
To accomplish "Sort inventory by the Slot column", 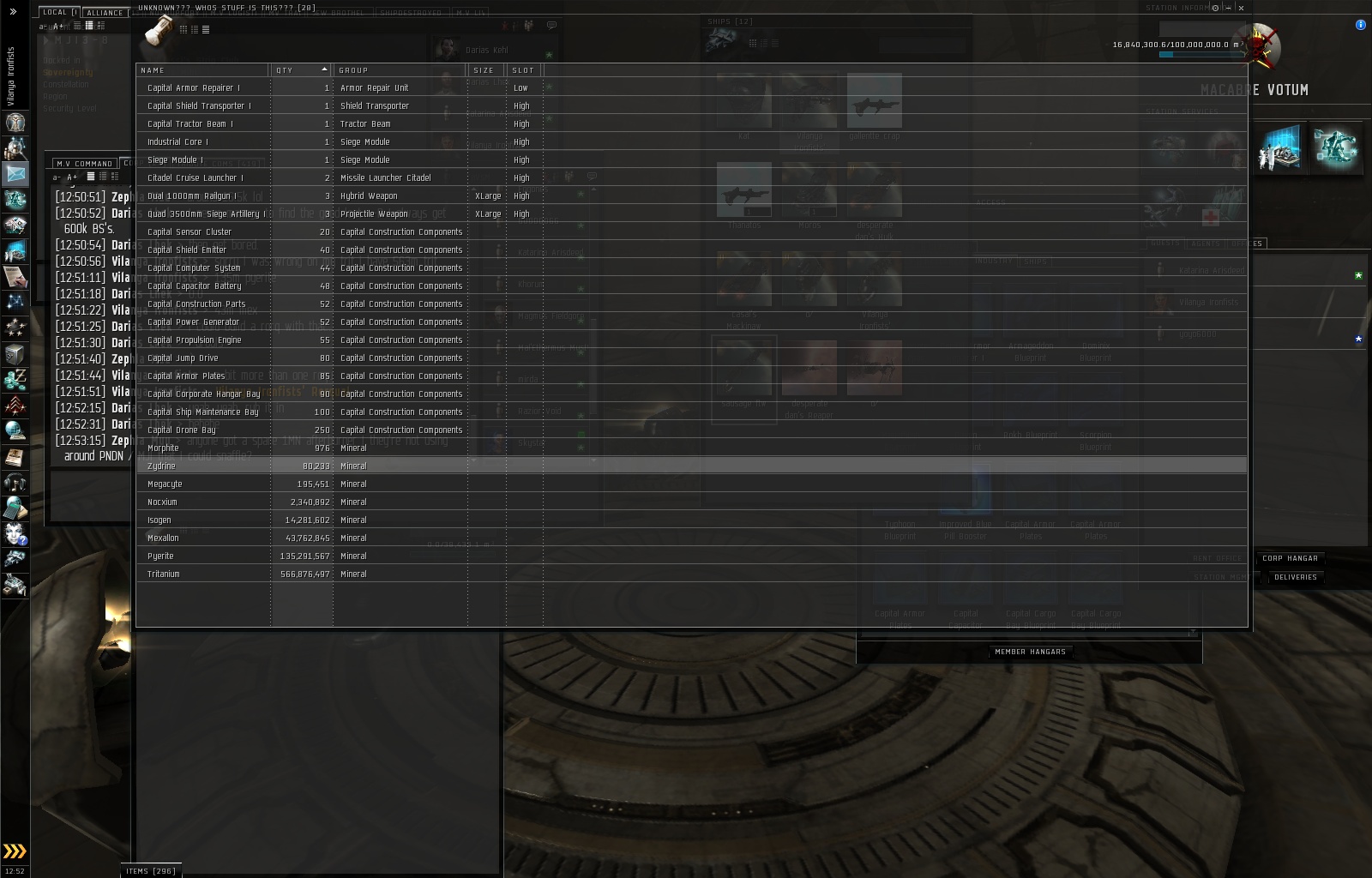I will [525, 70].
